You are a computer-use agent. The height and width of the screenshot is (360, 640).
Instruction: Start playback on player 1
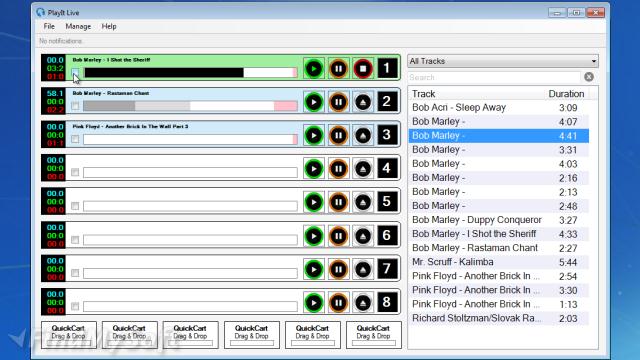click(313, 68)
